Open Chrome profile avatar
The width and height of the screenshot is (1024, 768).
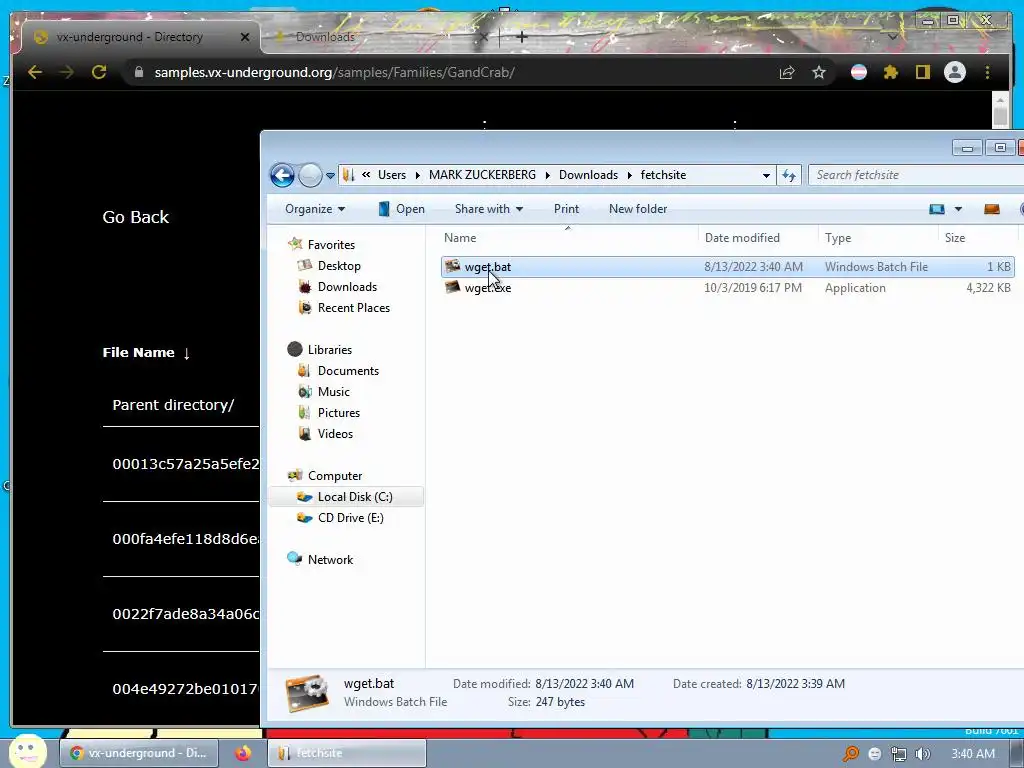tap(955, 72)
